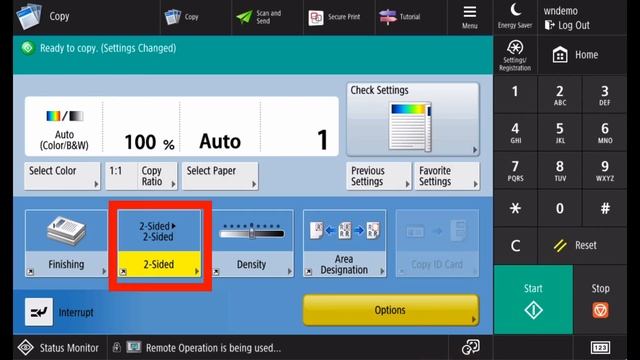
Task: Open Select Paper options
Action: 220,176
